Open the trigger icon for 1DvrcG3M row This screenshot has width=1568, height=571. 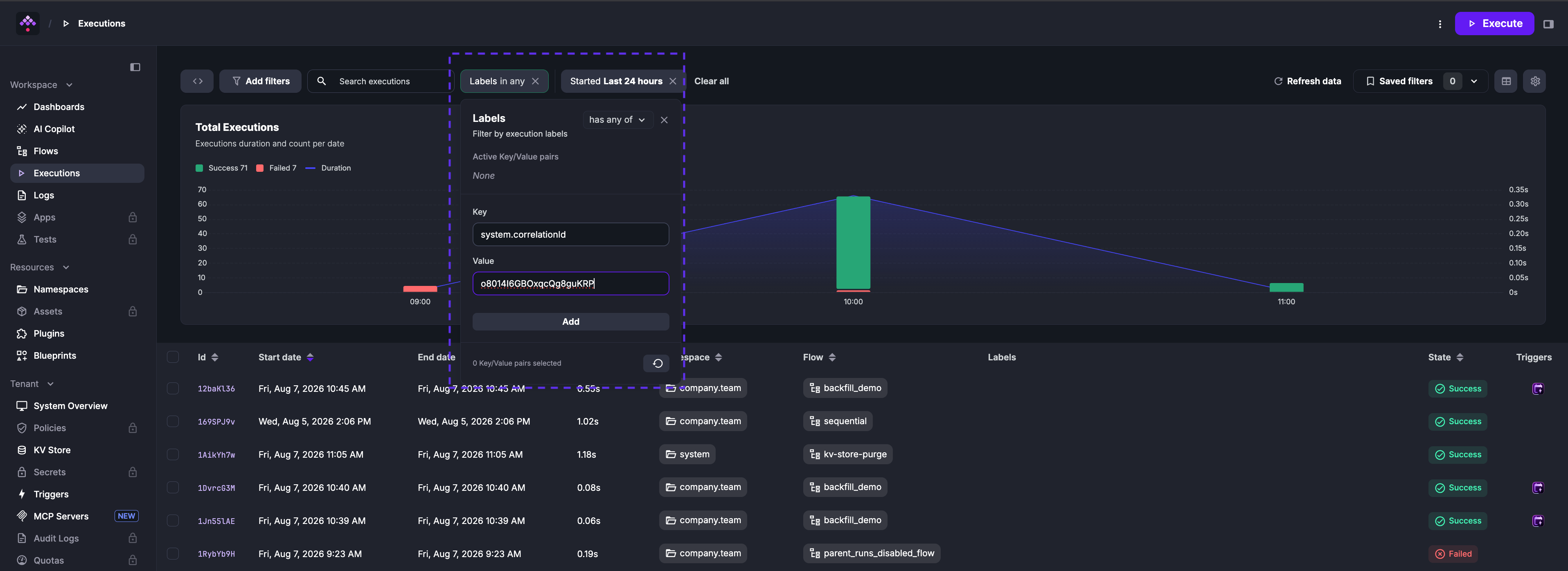1538,488
